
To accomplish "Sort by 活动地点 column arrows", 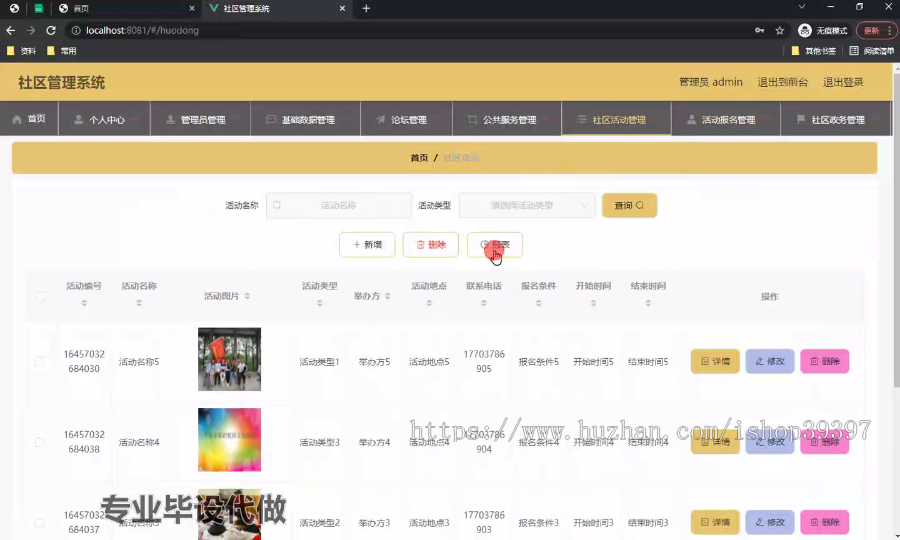I will coord(429,303).
